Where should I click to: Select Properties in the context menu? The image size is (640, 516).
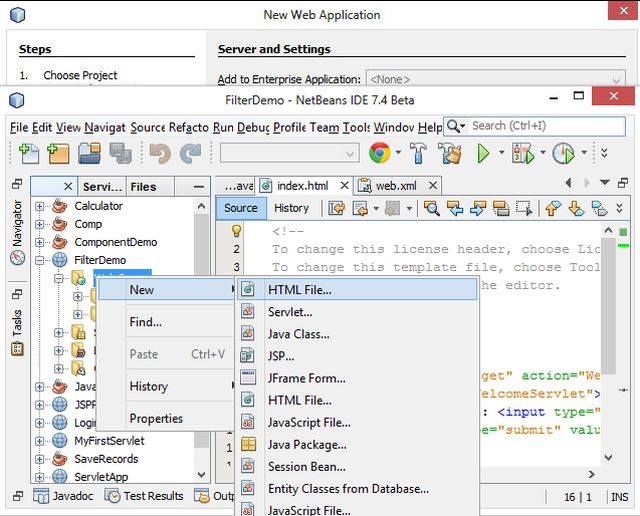pyautogui.click(x=156, y=418)
